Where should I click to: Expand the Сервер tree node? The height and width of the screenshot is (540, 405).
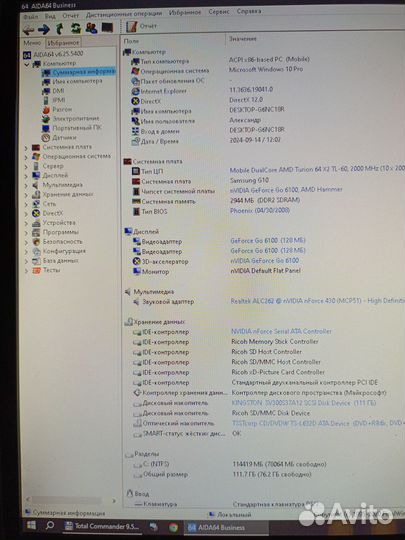pyautogui.click(x=26, y=167)
